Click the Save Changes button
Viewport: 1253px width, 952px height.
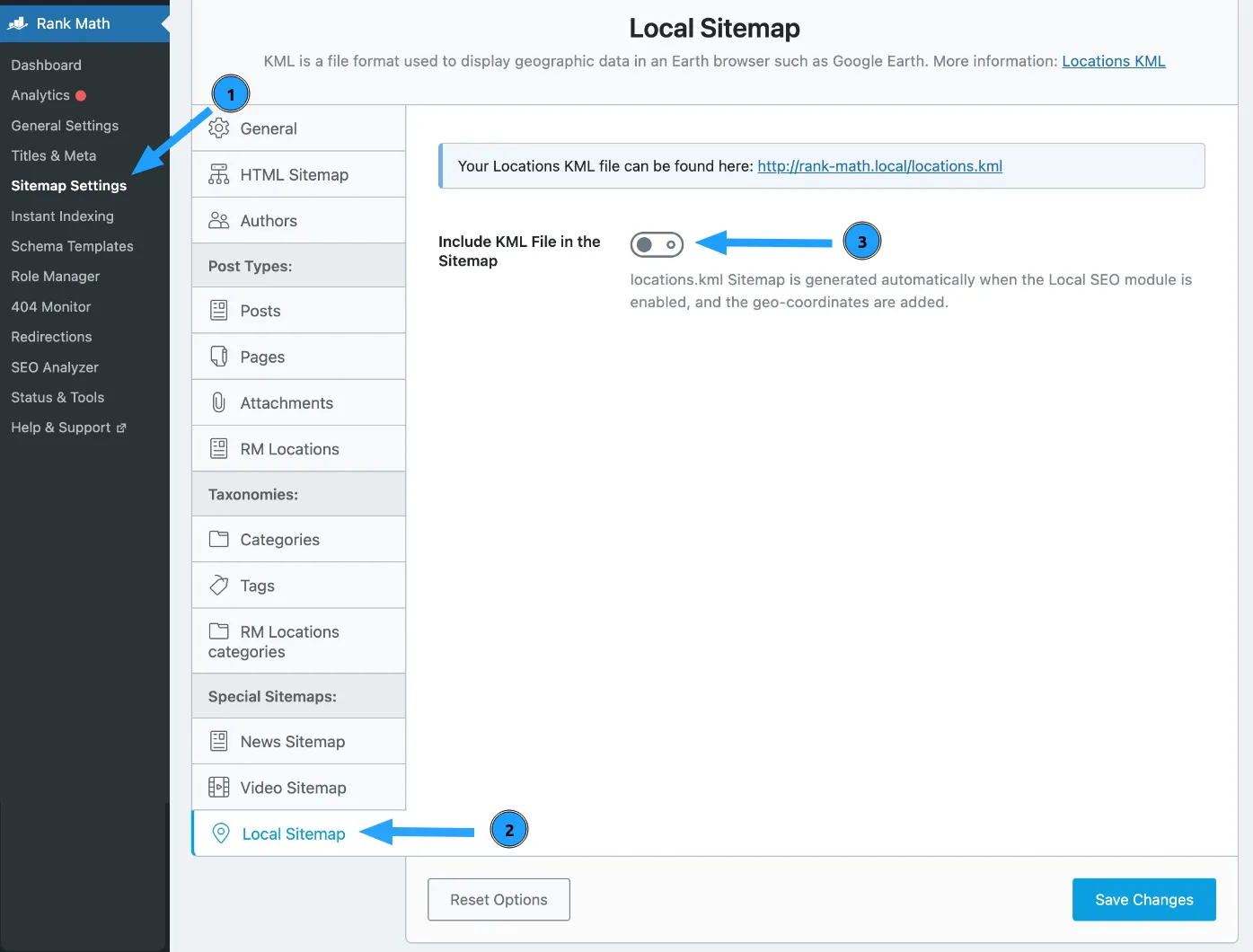coord(1143,900)
